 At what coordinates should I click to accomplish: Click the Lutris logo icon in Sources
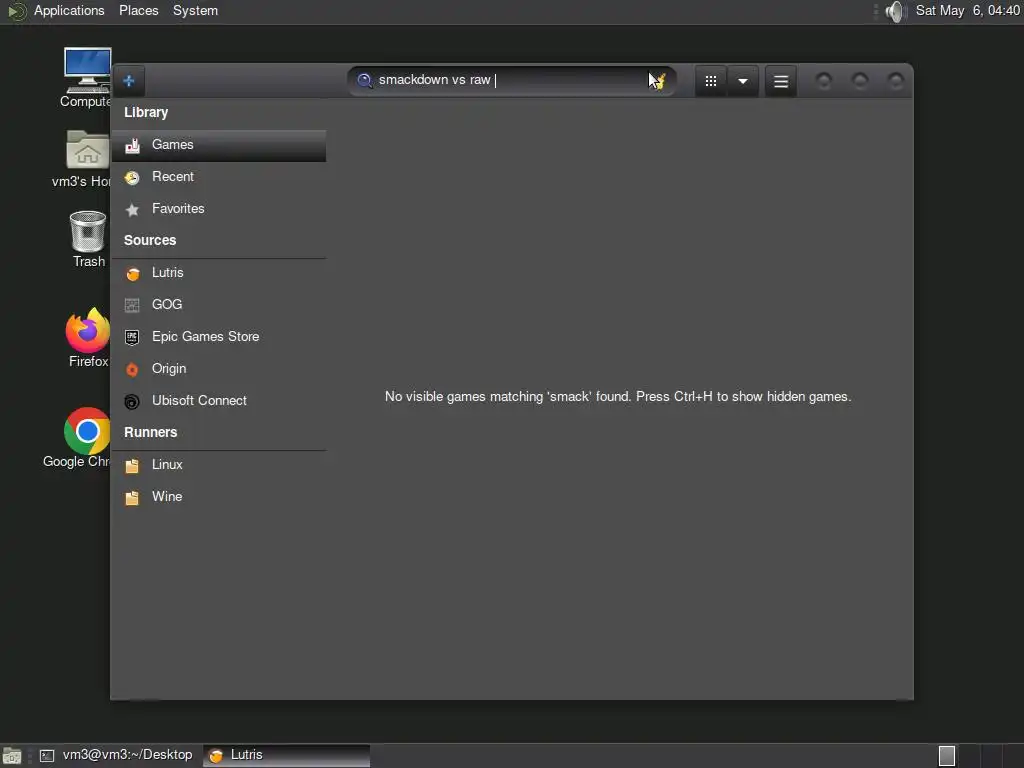(133, 274)
